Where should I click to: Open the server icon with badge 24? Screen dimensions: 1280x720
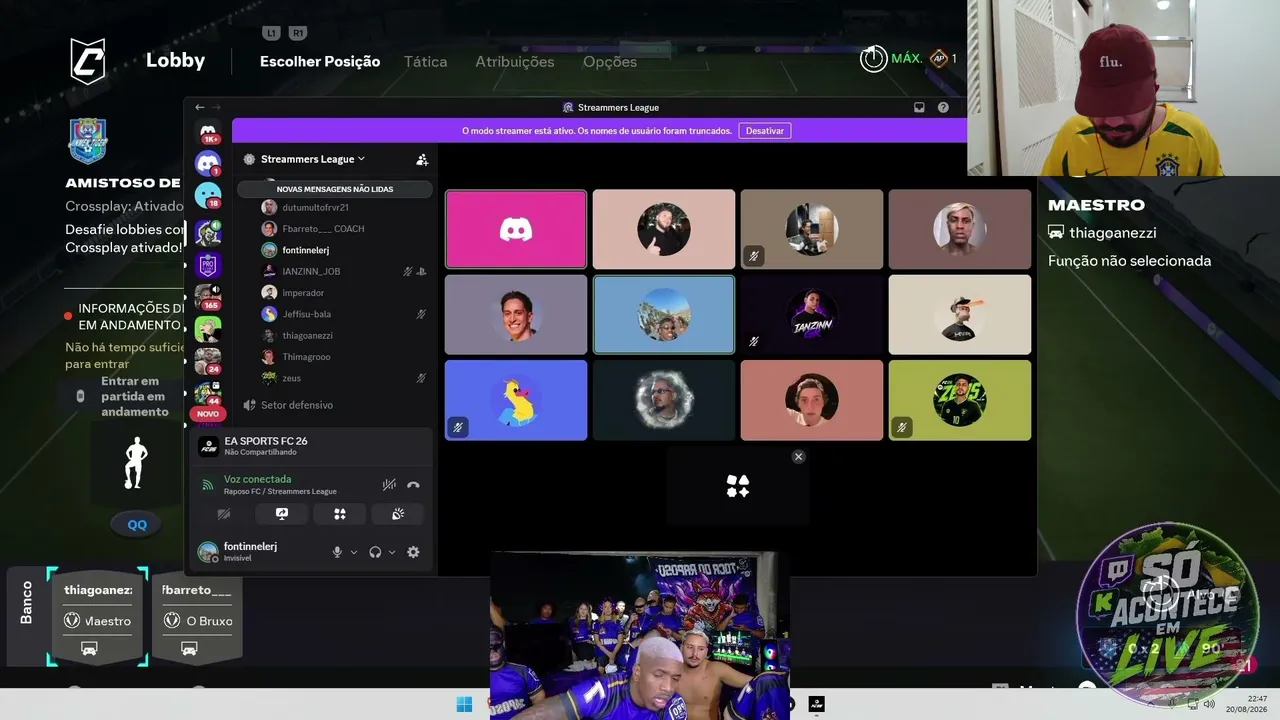pyautogui.click(x=208, y=361)
